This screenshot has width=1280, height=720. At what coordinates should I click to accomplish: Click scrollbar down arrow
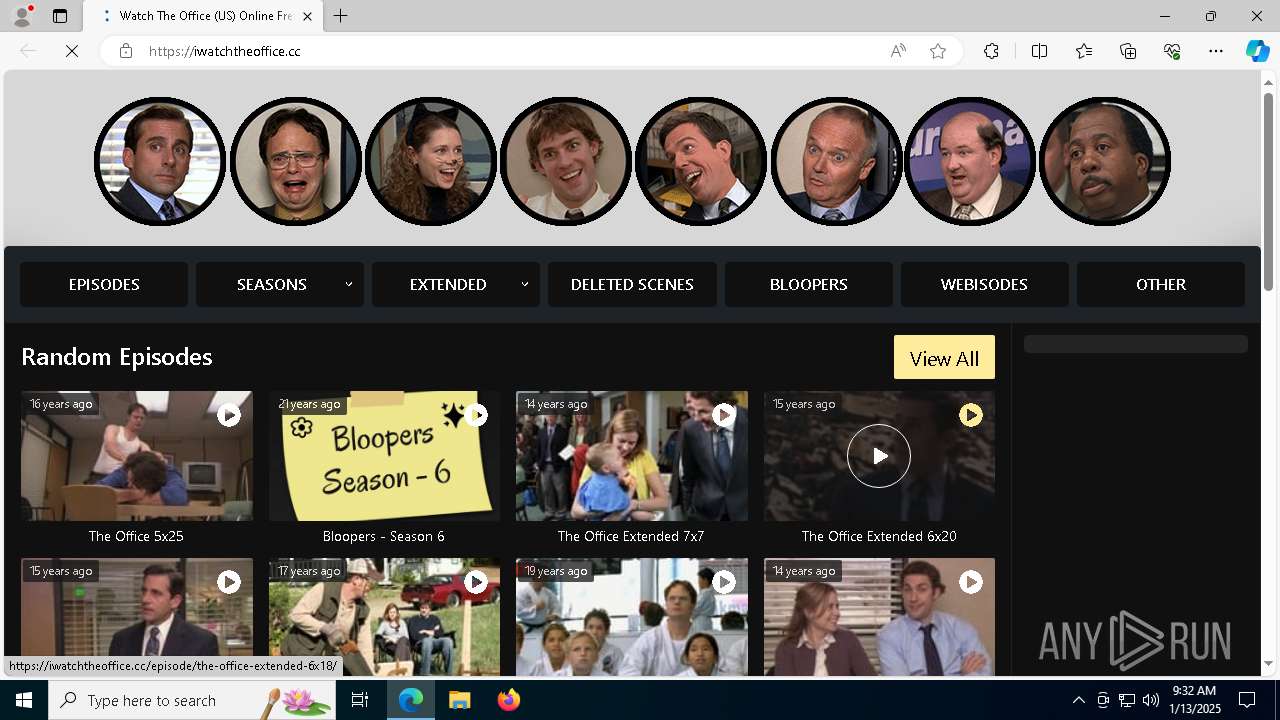1269,663
